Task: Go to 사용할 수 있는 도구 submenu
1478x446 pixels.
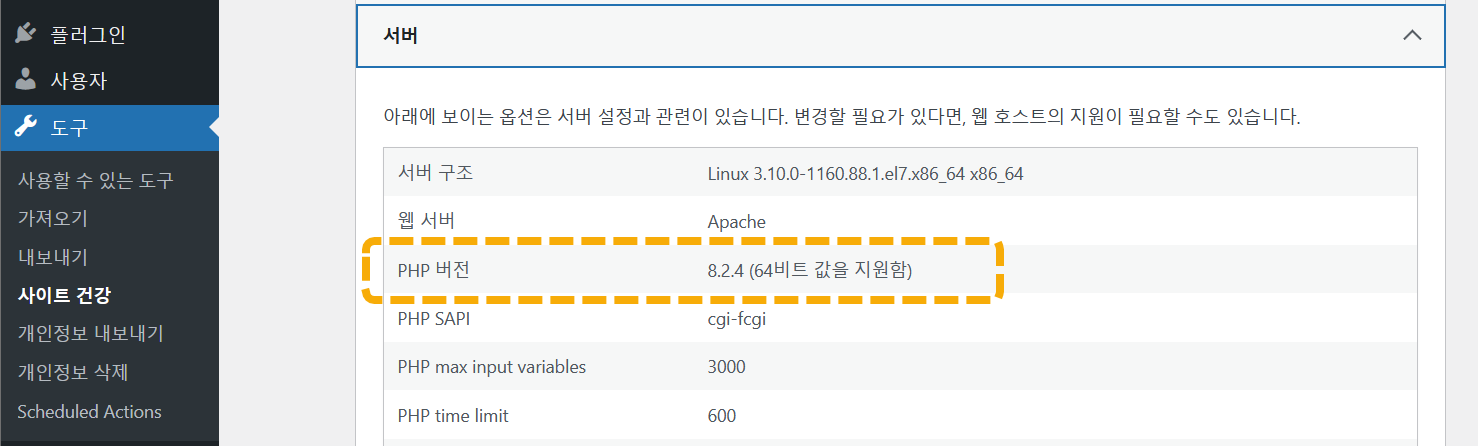Action: (96, 180)
